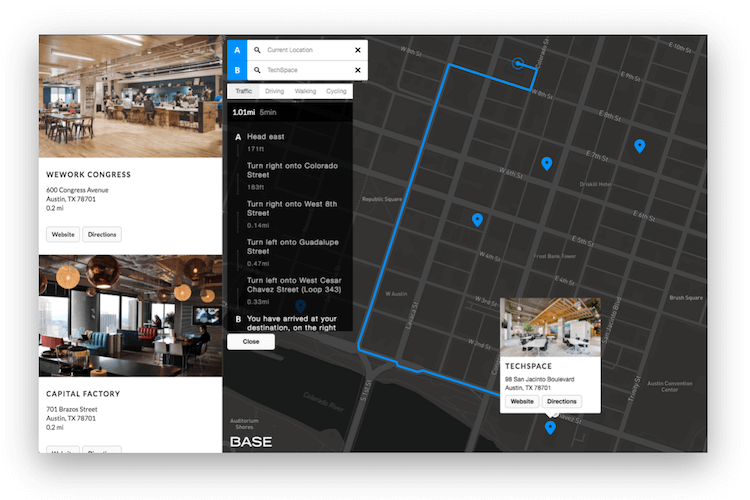Select the map pin above W 4th St
The width and height of the screenshot is (750, 500).
tap(477, 220)
